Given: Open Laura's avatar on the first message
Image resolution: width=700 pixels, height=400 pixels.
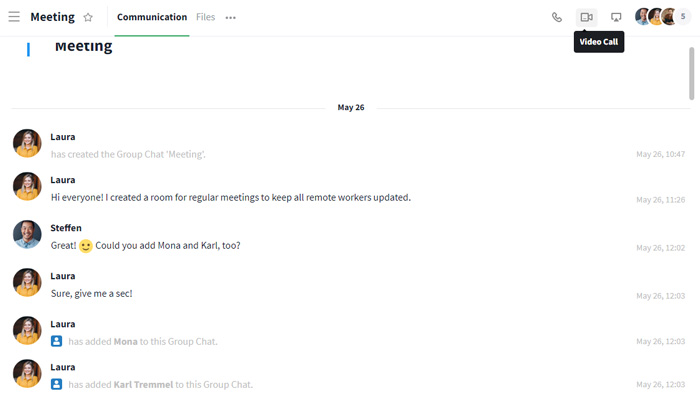Looking at the screenshot, I should click(27, 144).
